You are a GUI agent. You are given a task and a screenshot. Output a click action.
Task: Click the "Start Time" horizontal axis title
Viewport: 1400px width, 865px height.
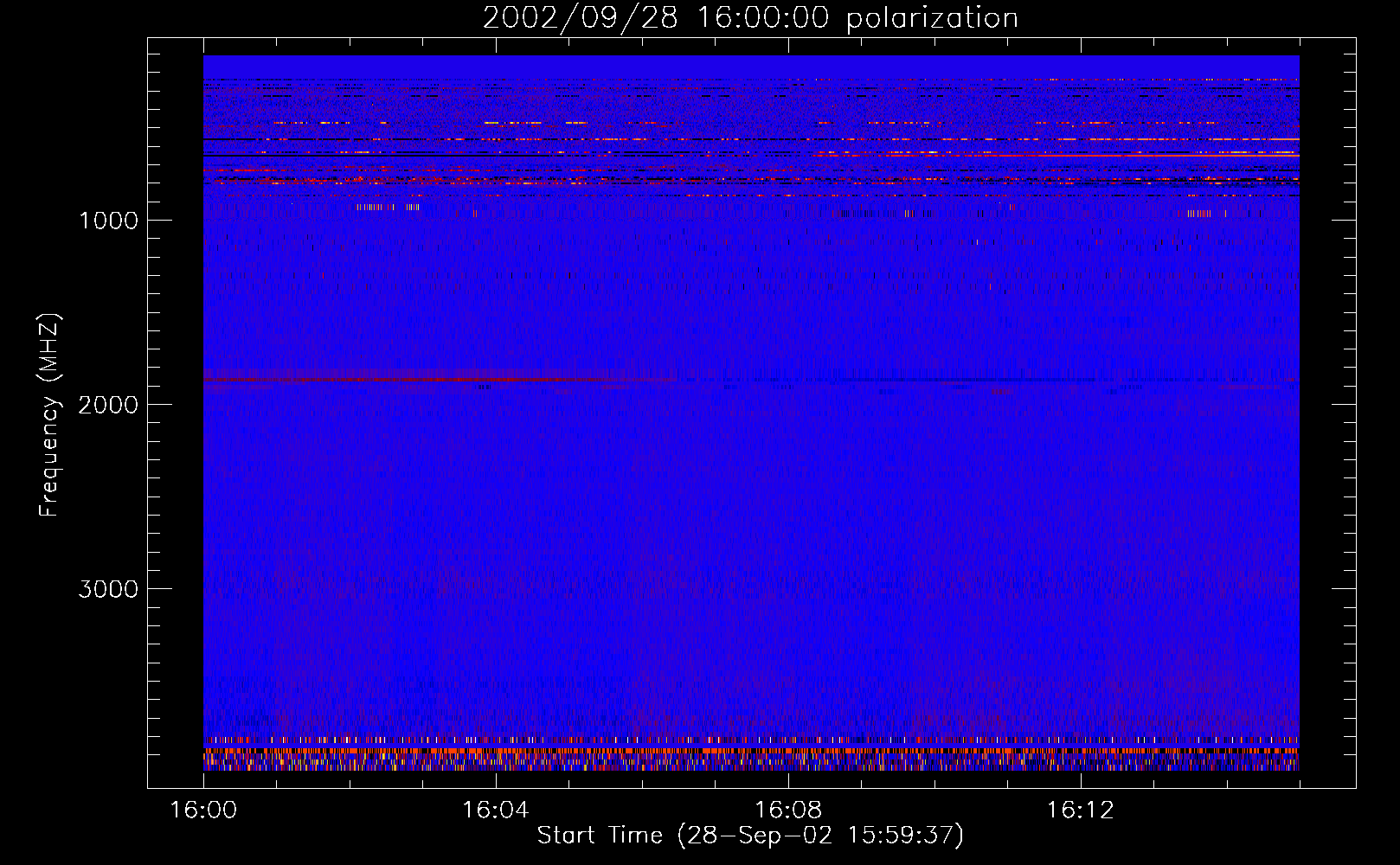click(600, 836)
